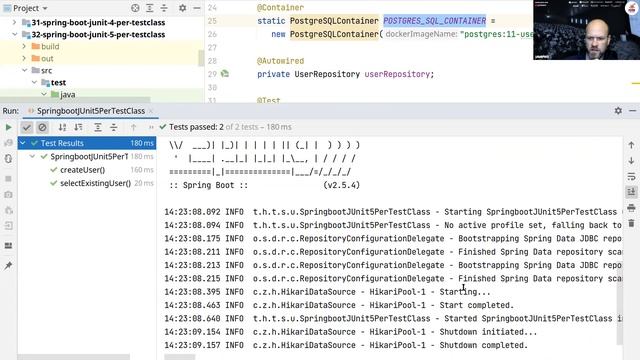Pin the Run tab

click(8, 266)
